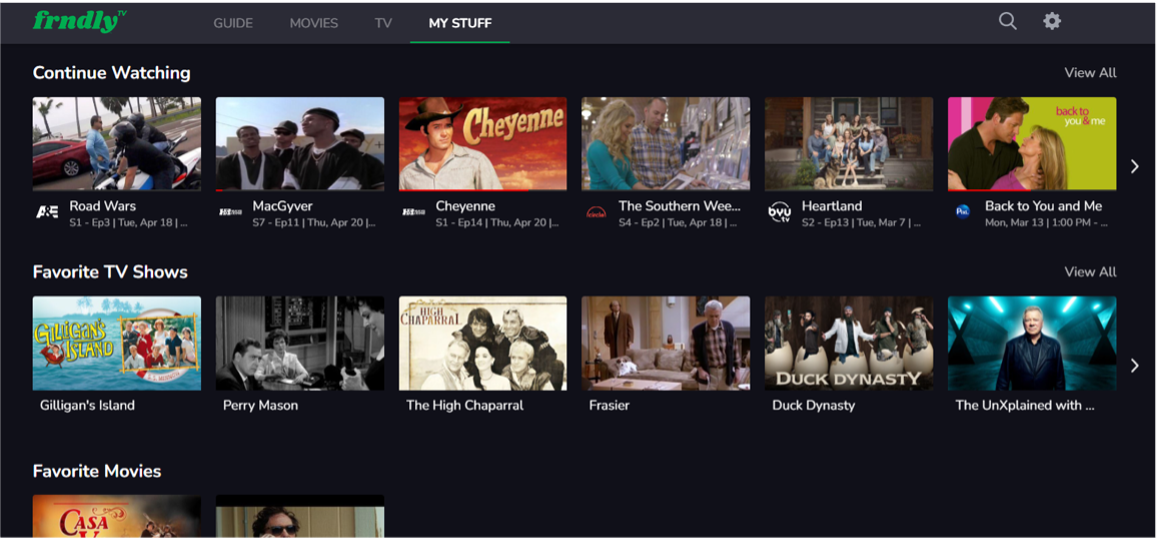The image size is (1161, 540).
Task: Click the Circle logo beside The Southern Weekend
Action: click(596, 212)
